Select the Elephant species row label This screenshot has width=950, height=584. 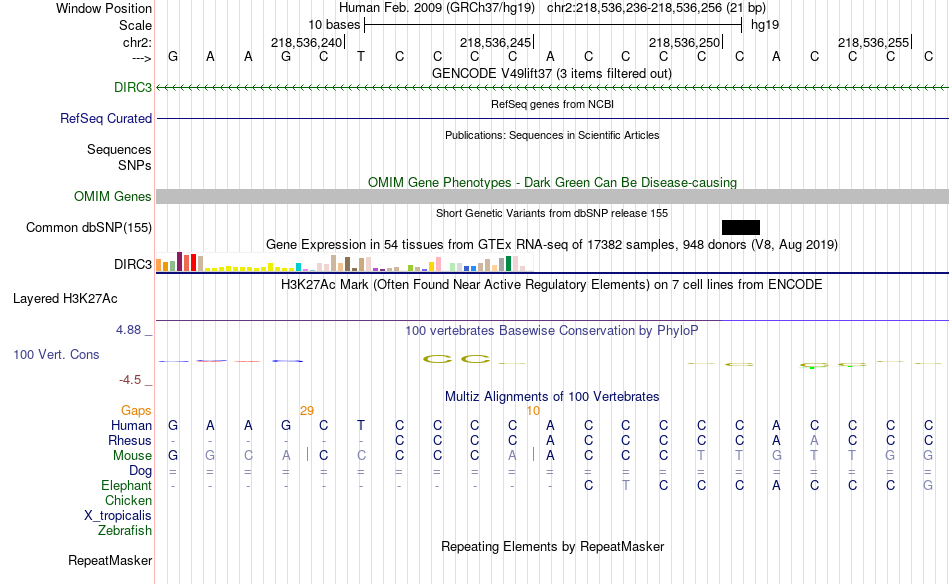(126, 485)
